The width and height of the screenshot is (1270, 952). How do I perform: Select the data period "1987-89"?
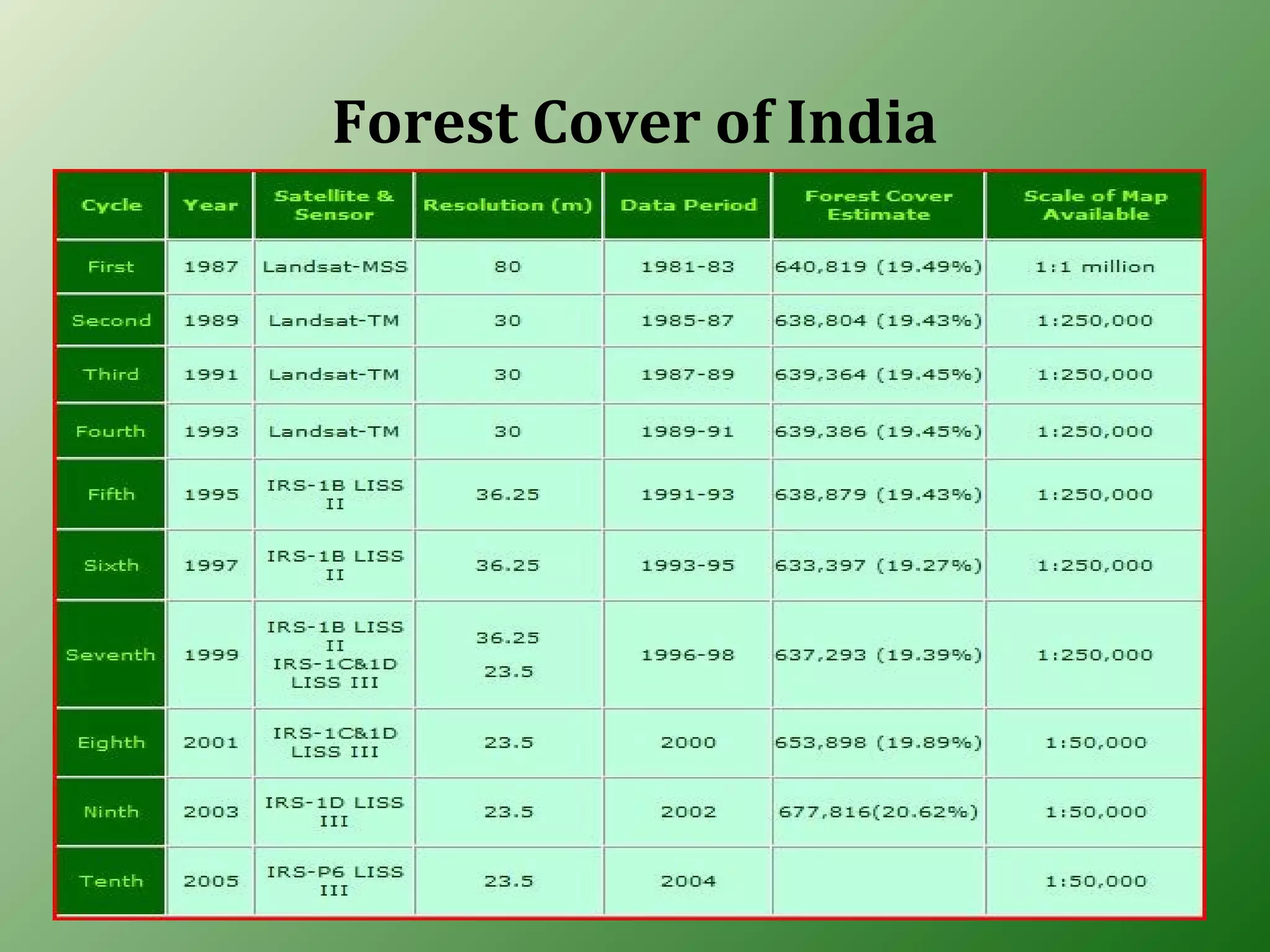point(688,374)
